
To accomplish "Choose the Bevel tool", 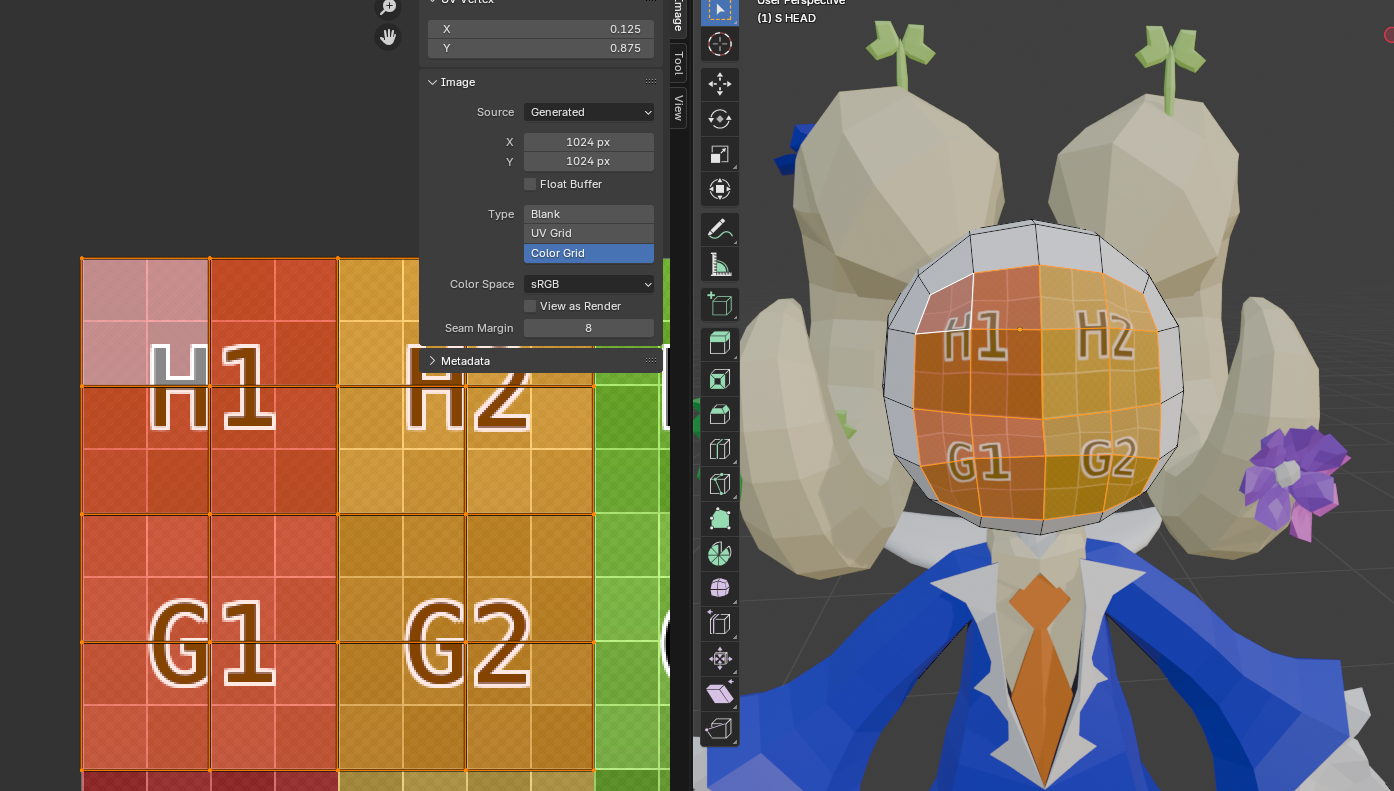I will [720, 414].
